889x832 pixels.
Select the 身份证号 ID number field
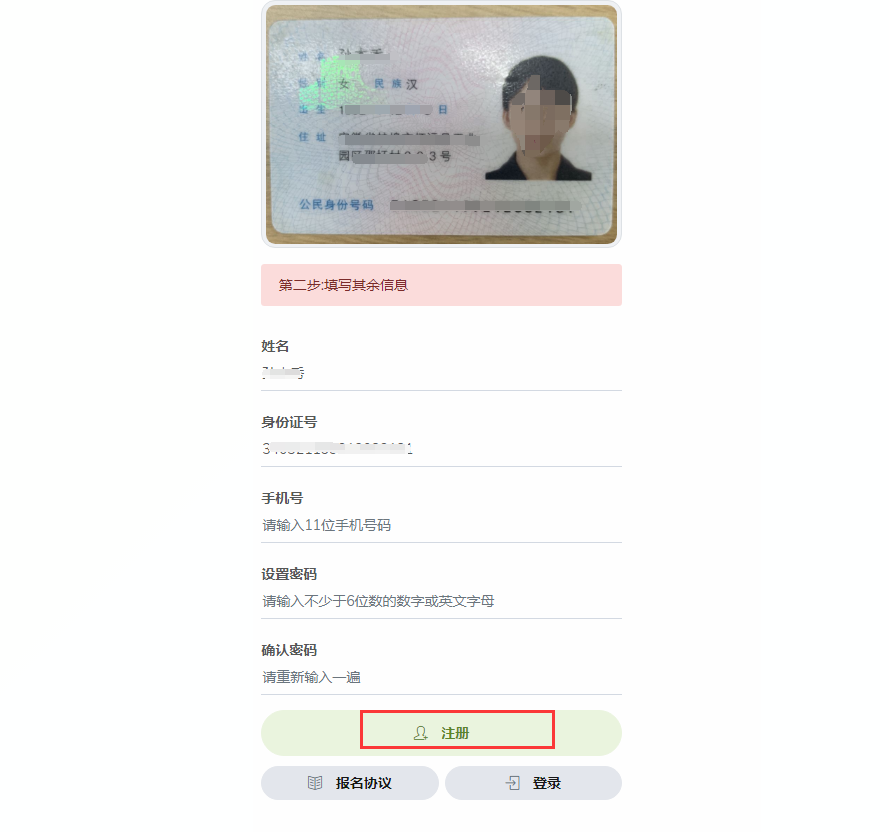[x=441, y=449]
